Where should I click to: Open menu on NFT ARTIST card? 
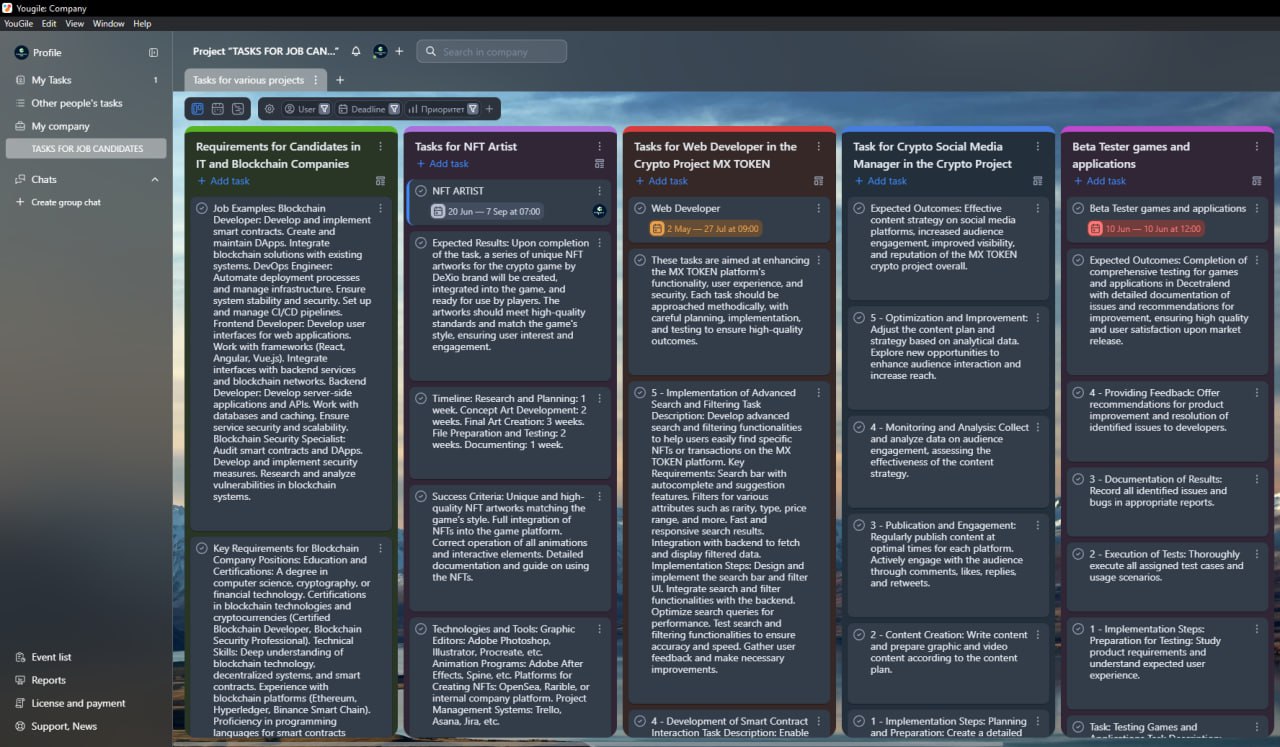[x=600, y=191]
